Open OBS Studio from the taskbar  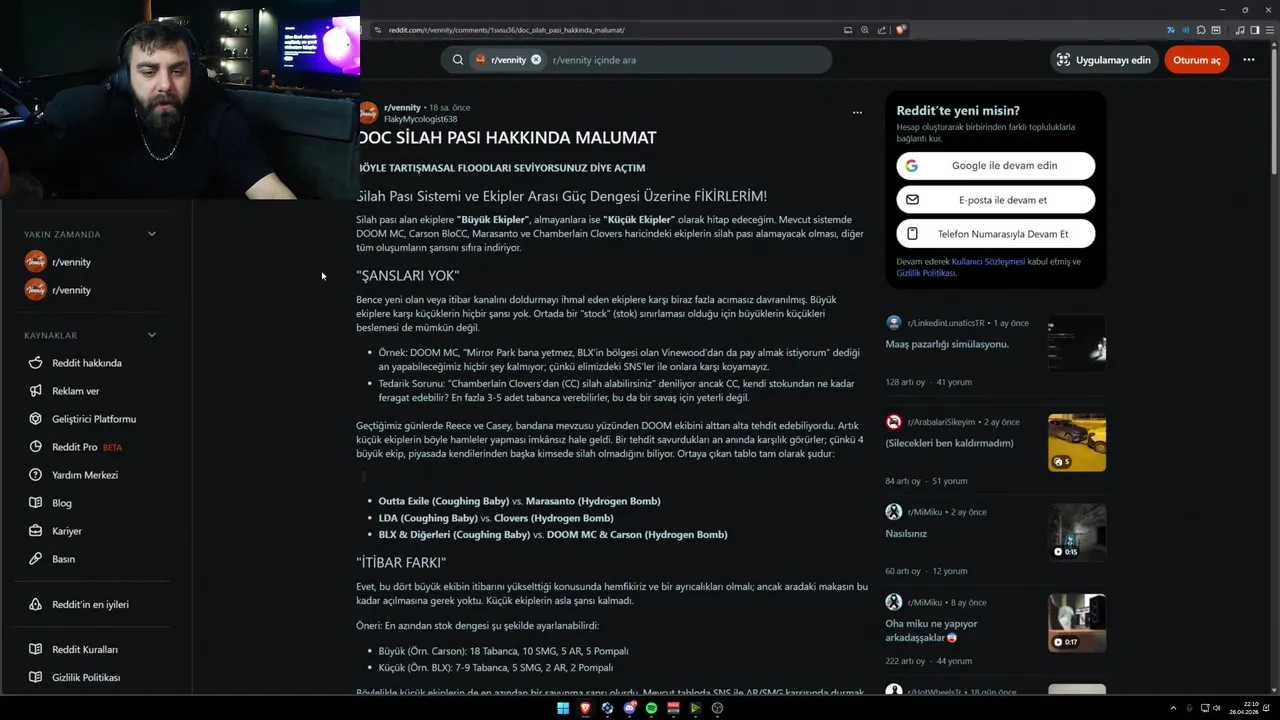[717, 708]
